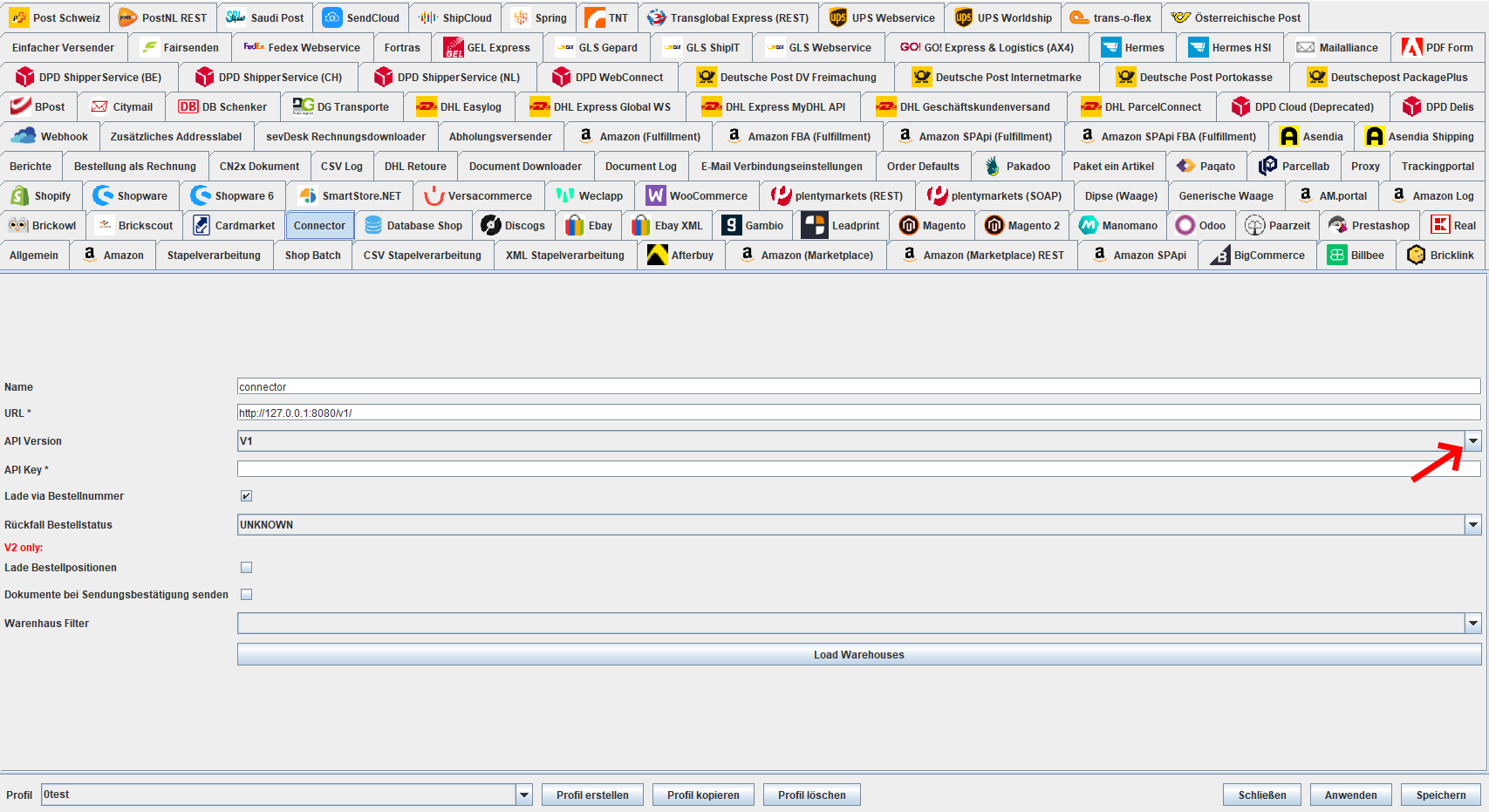Save settings with Speichern button
Image resolution: width=1489 pixels, height=812 pixels.
(x=1441, y=795)
